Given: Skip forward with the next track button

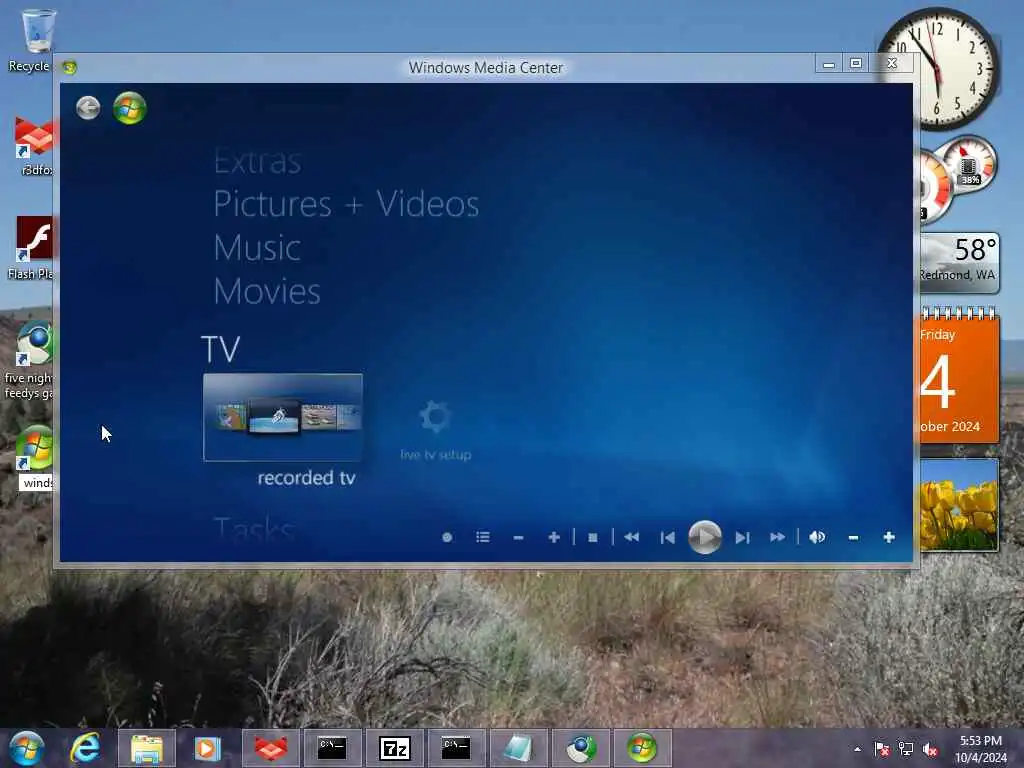Looking at the screenshot, I should click(742, 537).
